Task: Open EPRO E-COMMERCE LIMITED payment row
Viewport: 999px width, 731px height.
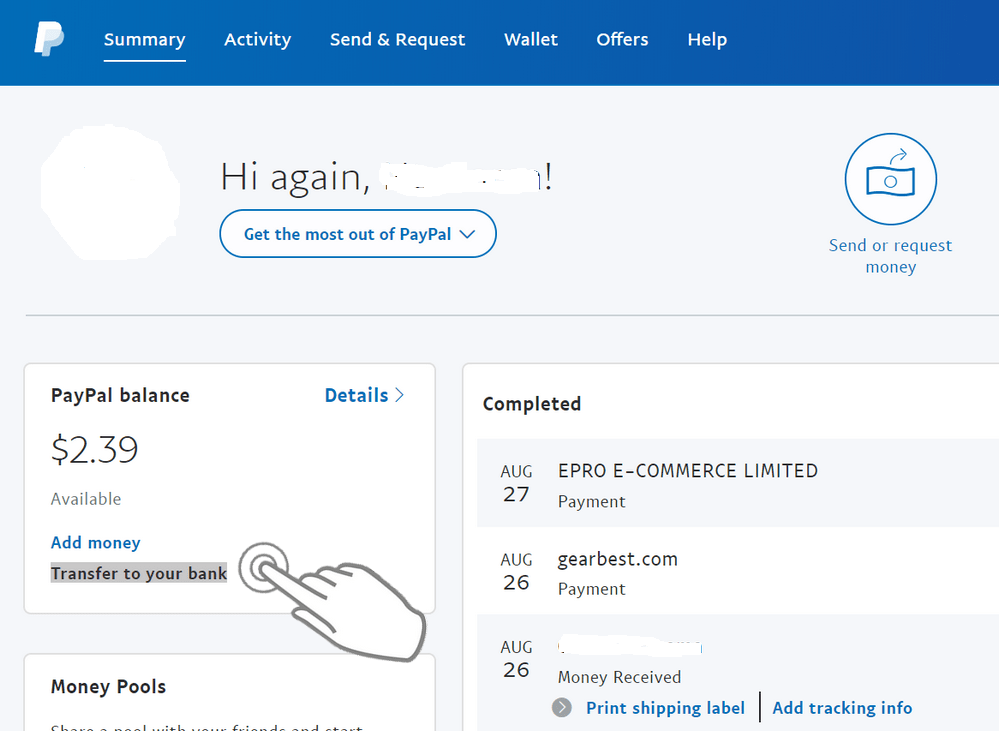Action: (738, 483)
